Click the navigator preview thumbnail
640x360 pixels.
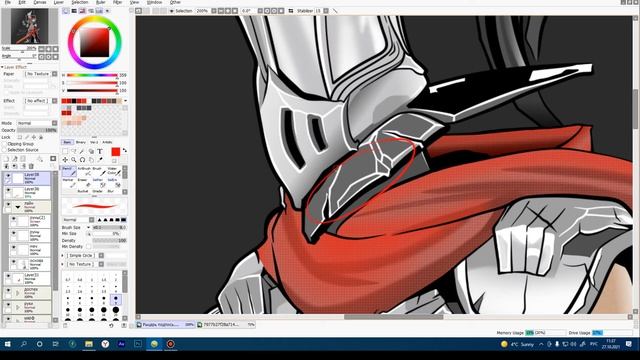tap(29, 27)
